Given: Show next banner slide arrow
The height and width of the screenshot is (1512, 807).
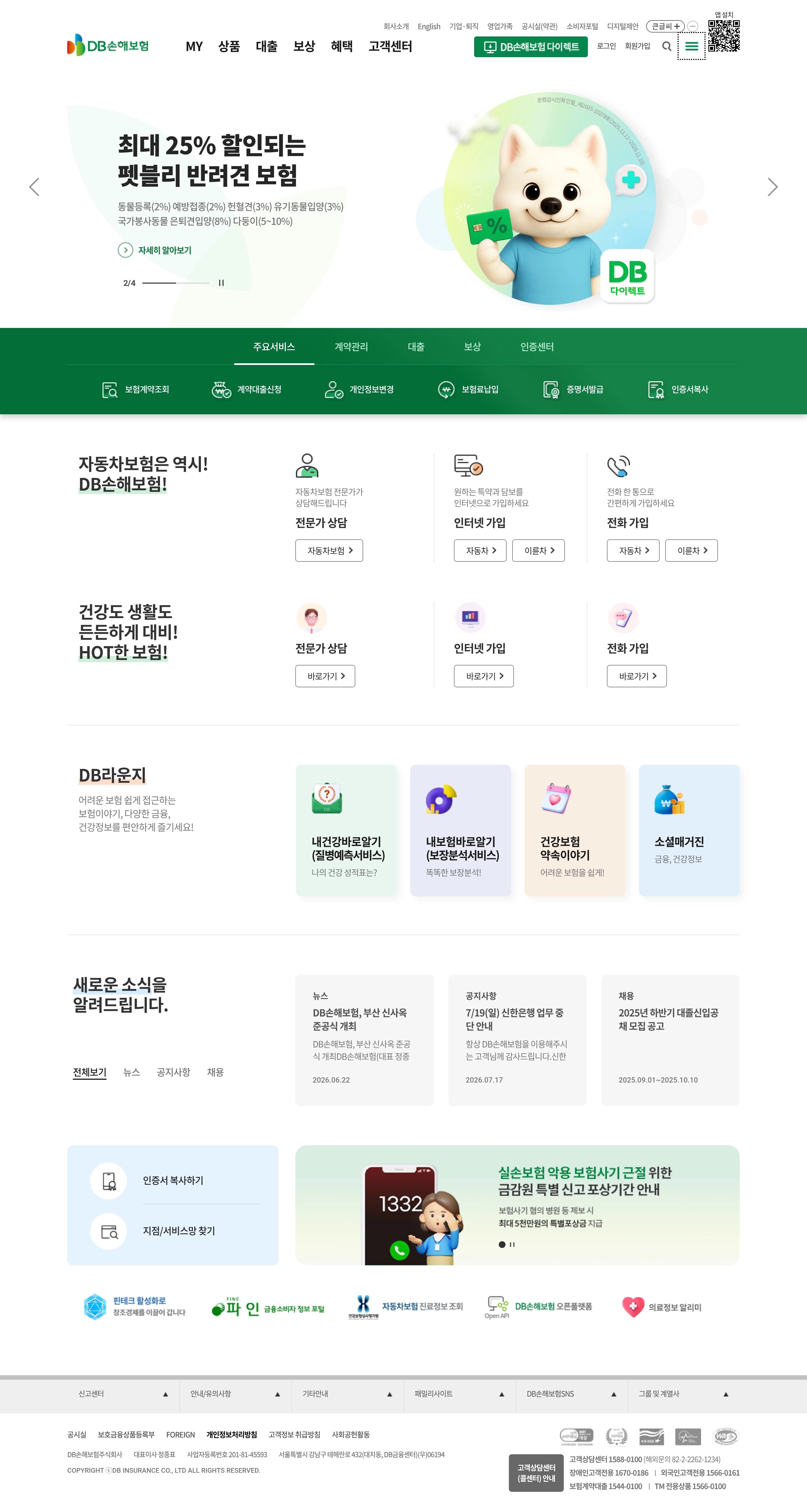Looking at the screenshot, I should point(772,187).
